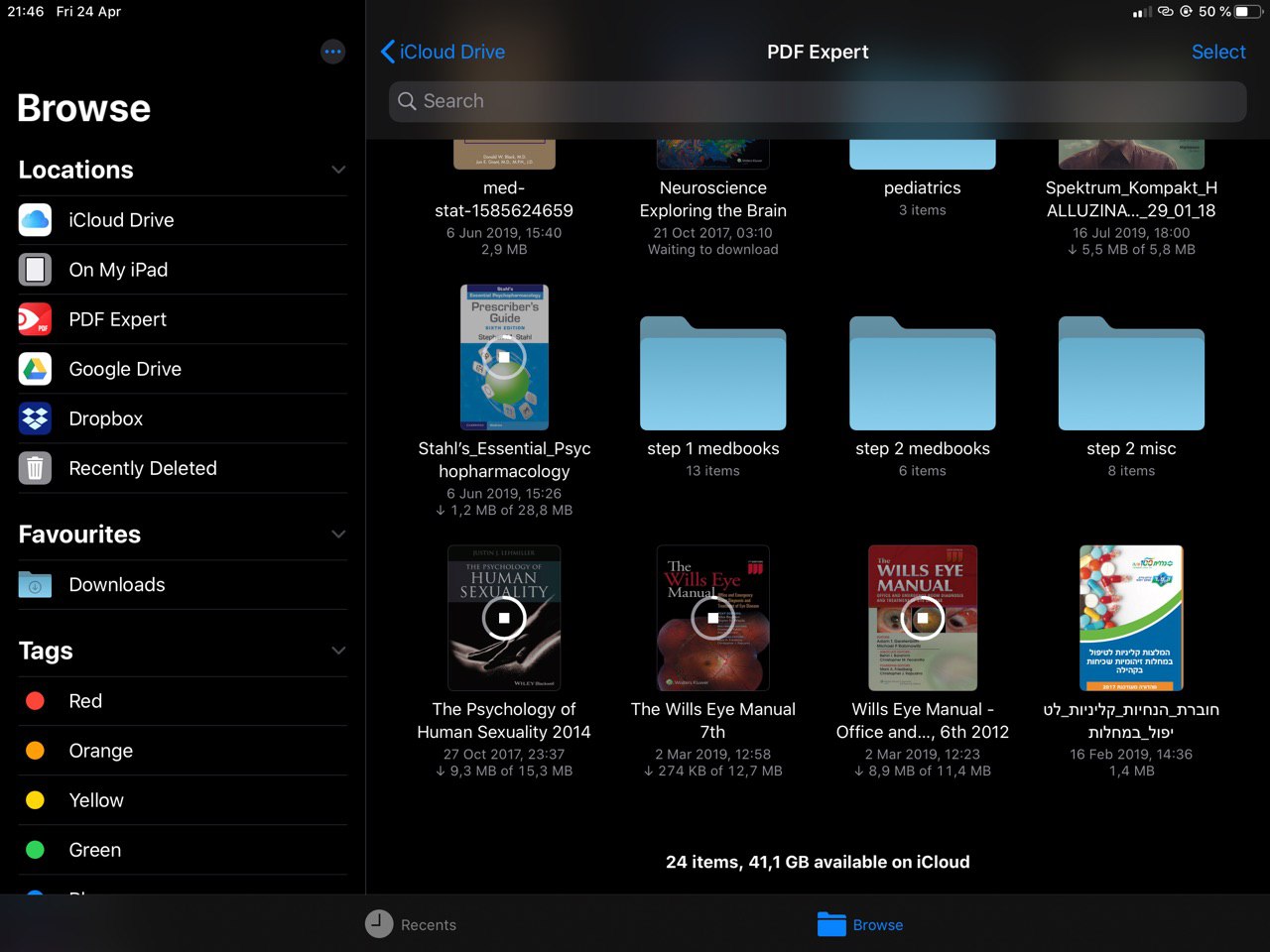This screenshot has width=1270, height=952.
Task: Click 'Spektrum_Kompakt_H ALLUZINA..._29_01_18' file name
Action: tap(1131, 199)
